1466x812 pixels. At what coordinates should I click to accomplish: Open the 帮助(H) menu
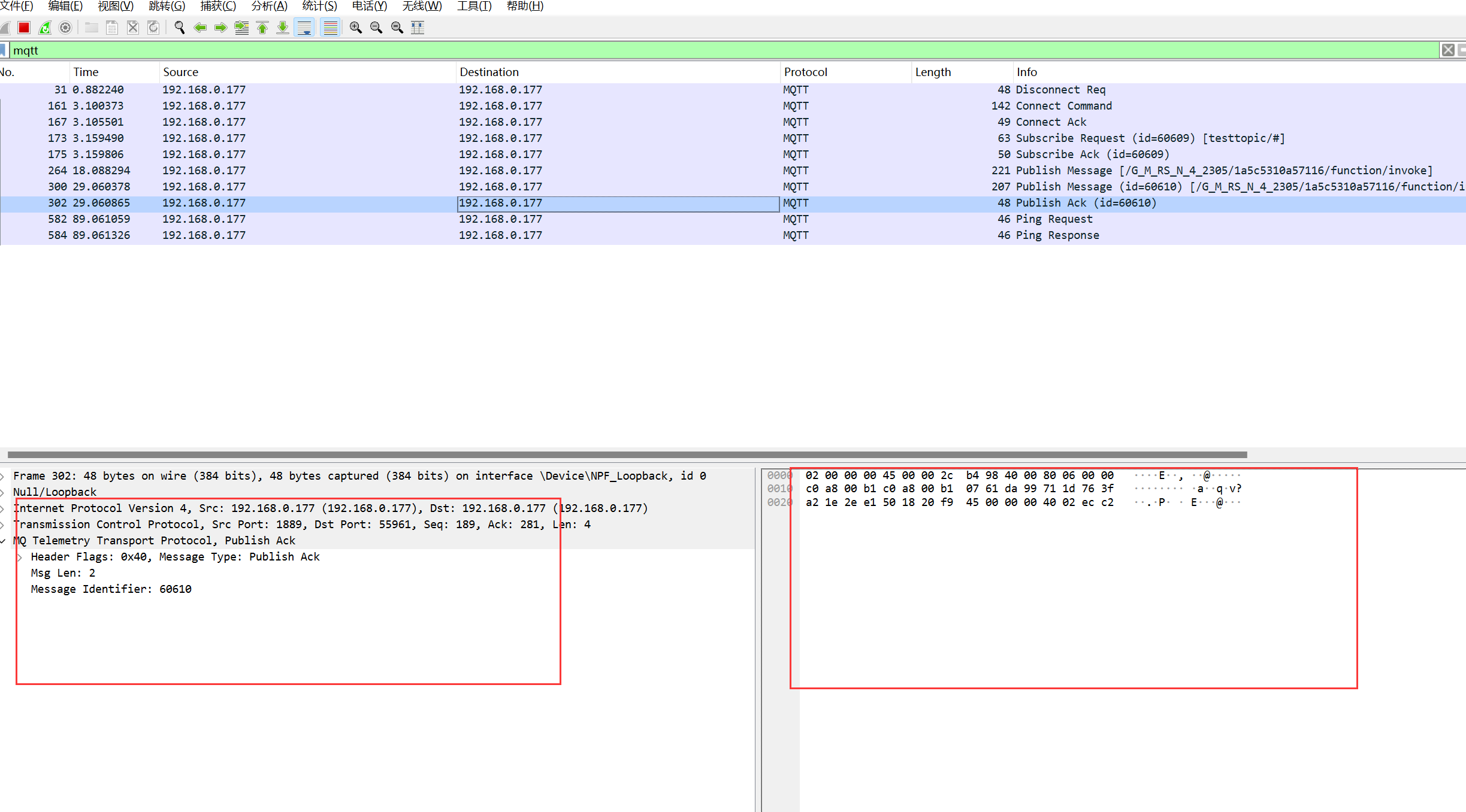(x=525, y=6)
